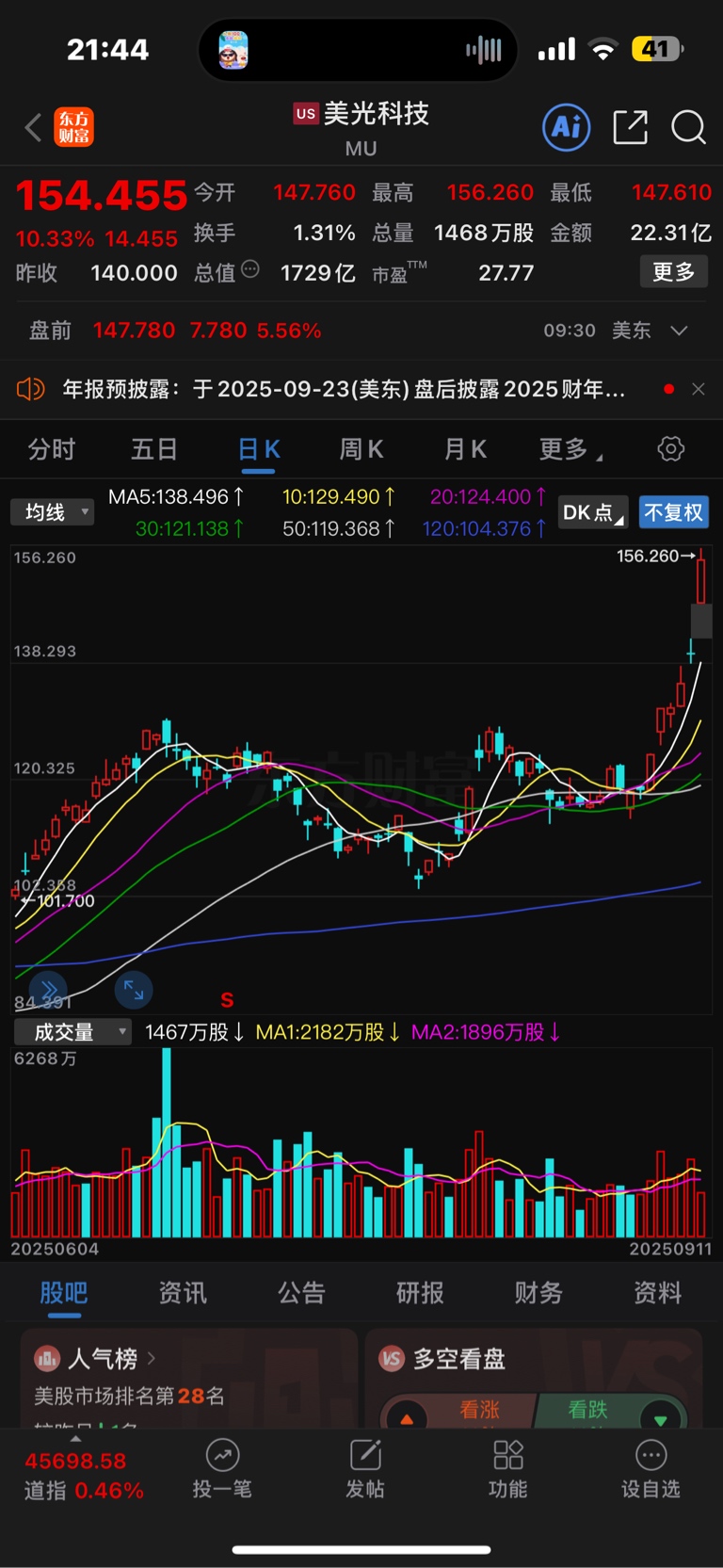
Task: Tap the game app icon in Dynamic Island
Action: point(233,50)
